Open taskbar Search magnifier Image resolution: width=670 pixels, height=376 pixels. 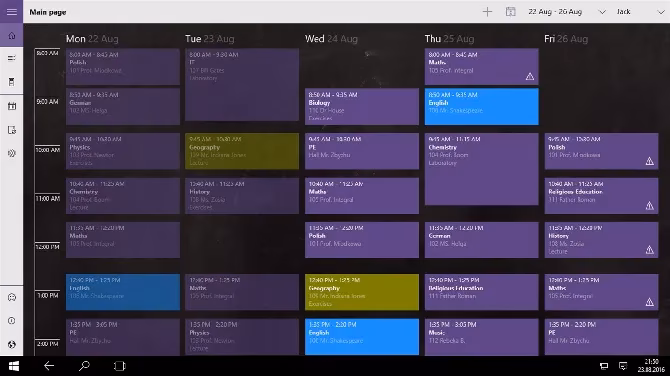(84, 366)
